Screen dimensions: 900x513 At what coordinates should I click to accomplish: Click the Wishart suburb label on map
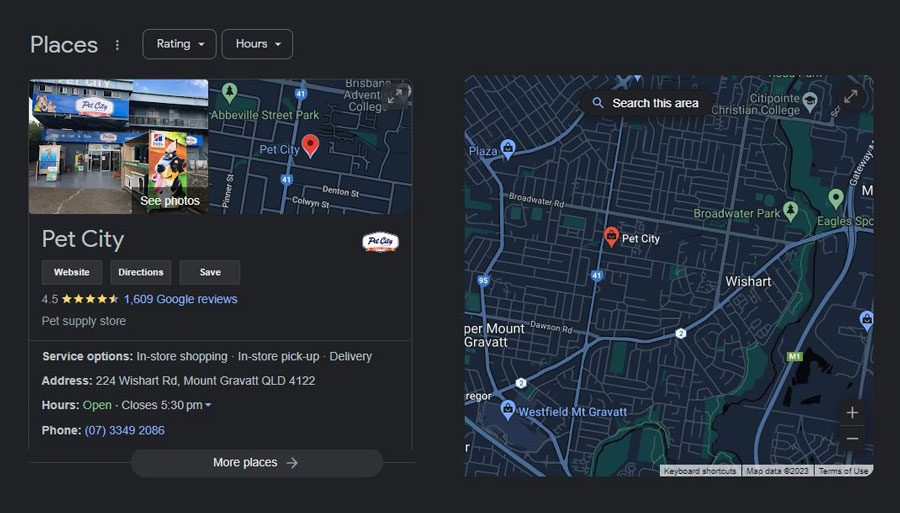[x=748, y=282]
